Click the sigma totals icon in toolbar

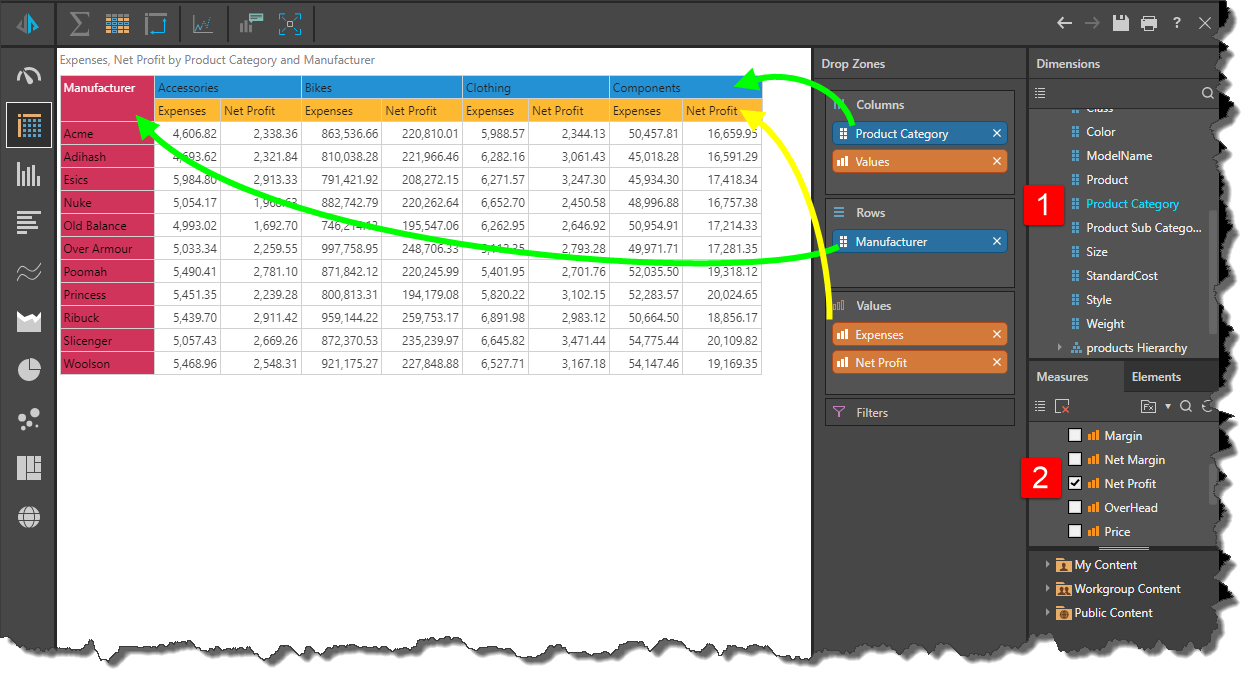pos(79,23)
